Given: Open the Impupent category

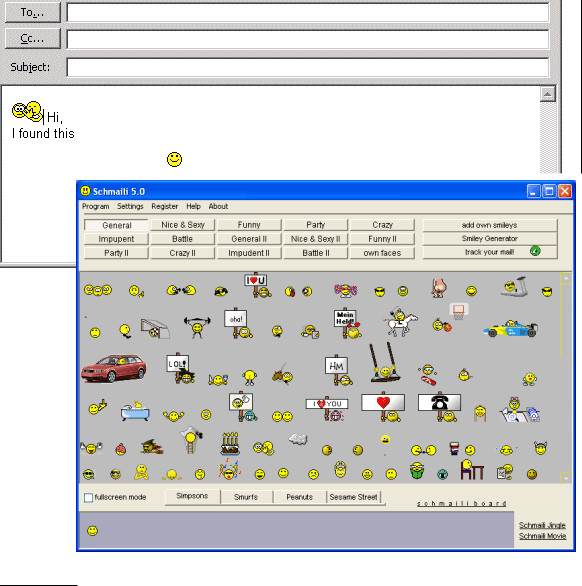Looking at the screenshot, I should point(116,239).
